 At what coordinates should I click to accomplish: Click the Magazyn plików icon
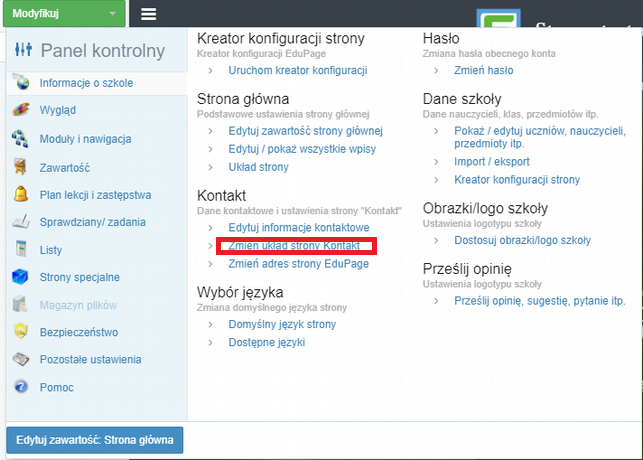coord(20,304)
